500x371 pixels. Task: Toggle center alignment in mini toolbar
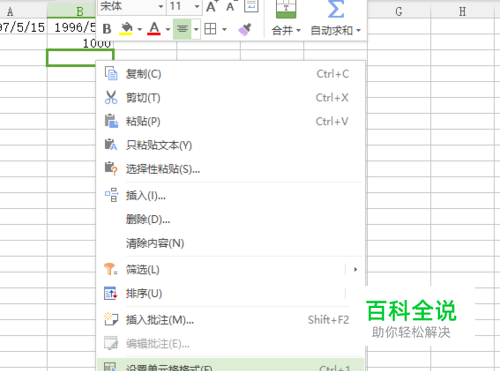coord(182,29)
